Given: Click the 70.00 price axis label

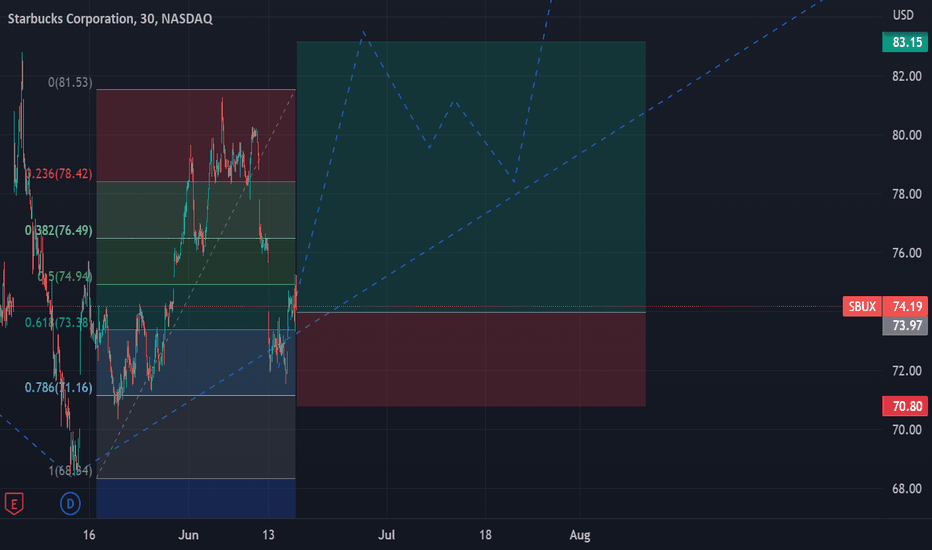Looking at the screenshot, I should (x=906, y=429).
